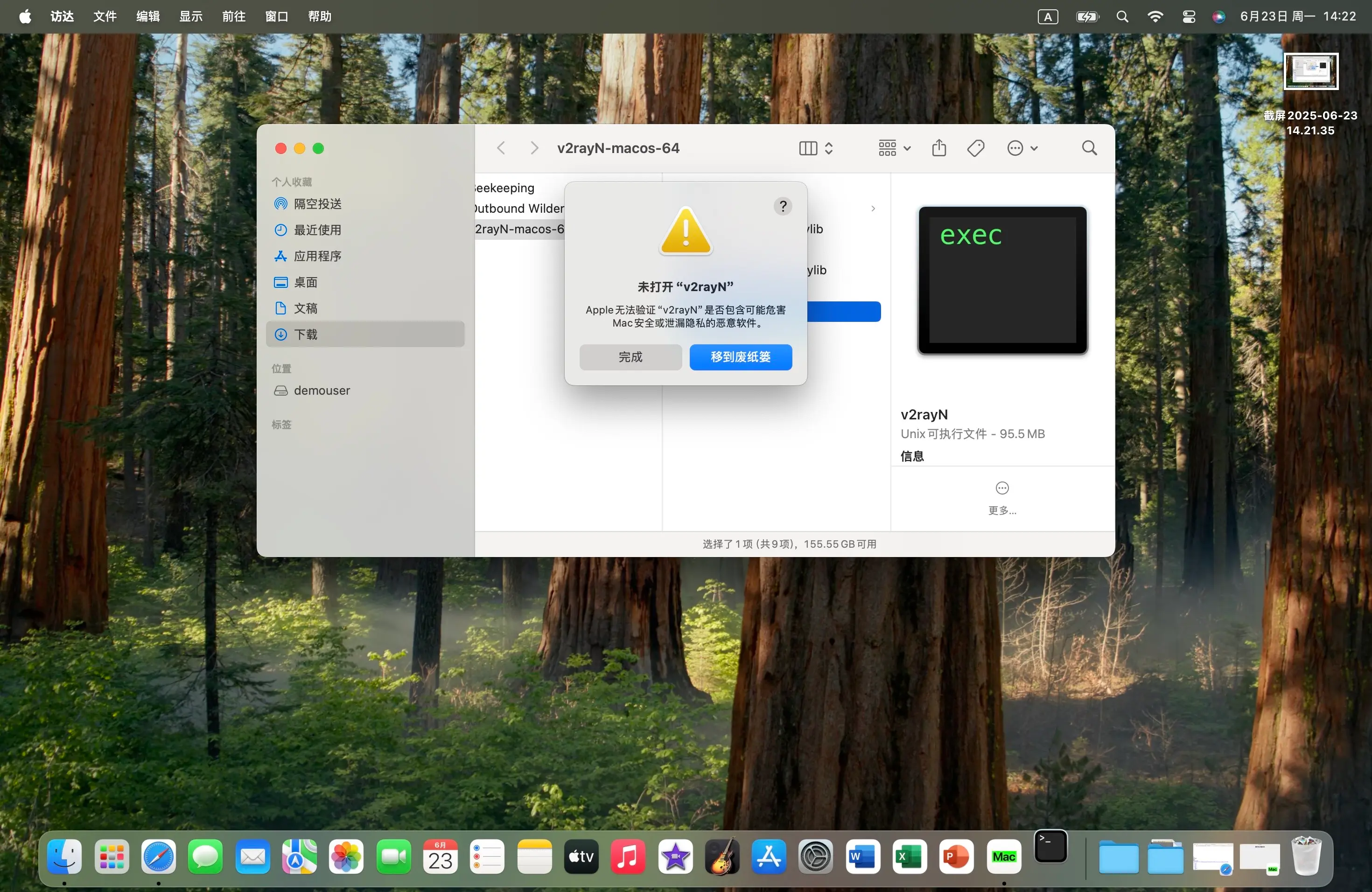Open the More actions ellipsis menu
Viewport: 1372px width, 892px height.
pyautogui.click(x=1022, y=148)
